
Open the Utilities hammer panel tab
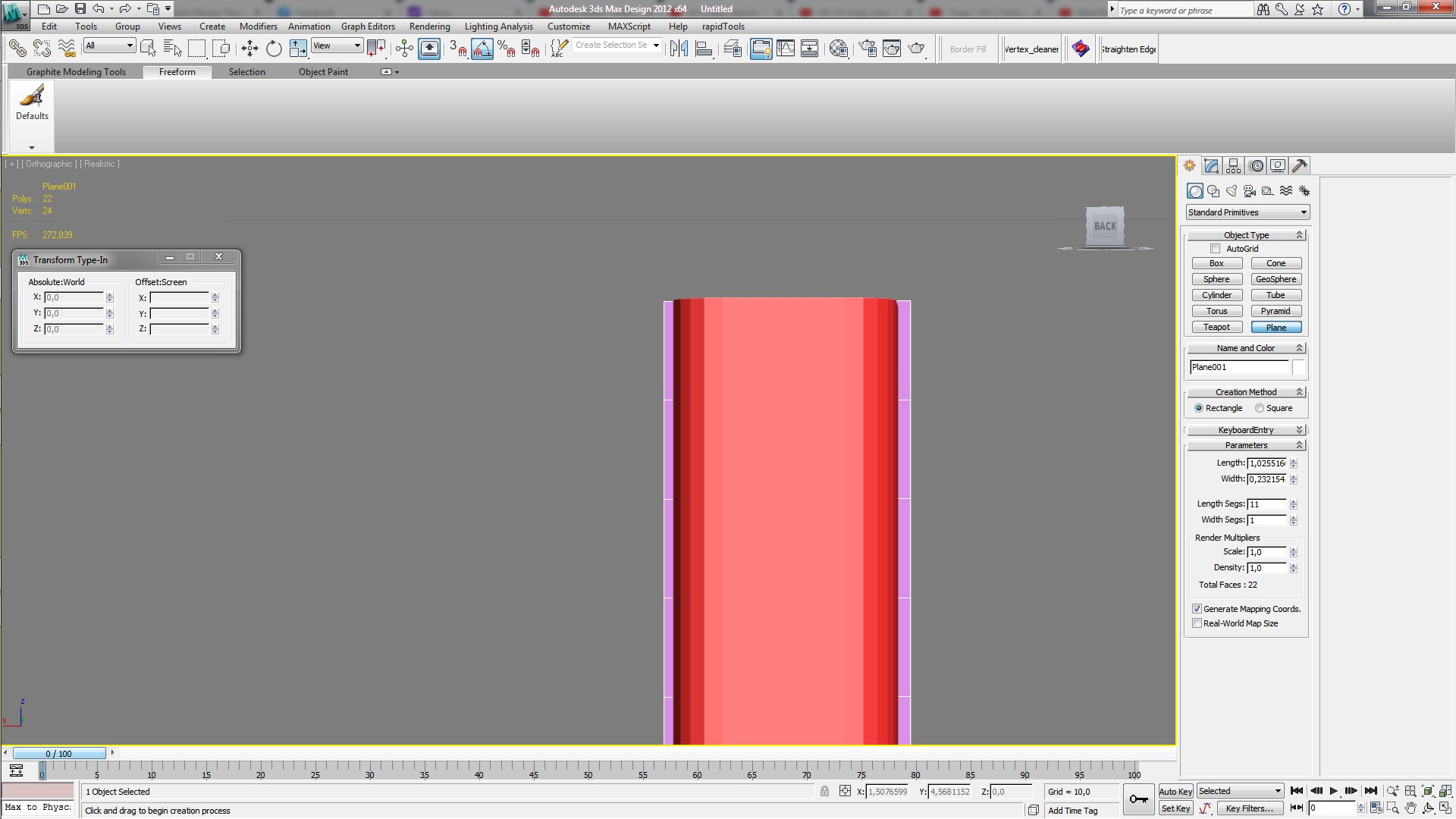point(1299,166)
